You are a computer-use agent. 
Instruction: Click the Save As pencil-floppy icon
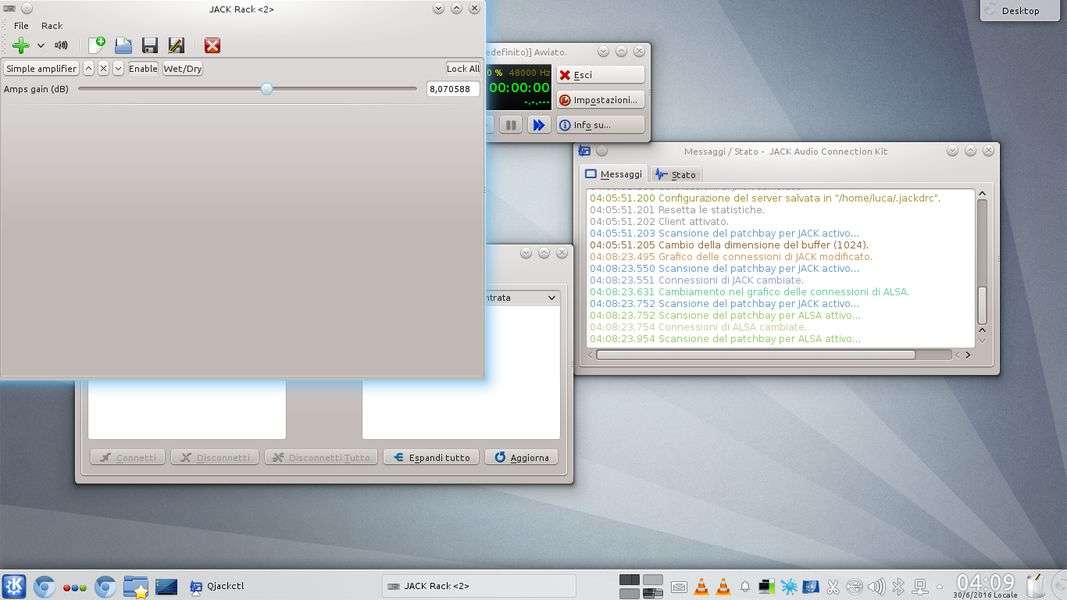pyautogui.click(x=176, y=45)
